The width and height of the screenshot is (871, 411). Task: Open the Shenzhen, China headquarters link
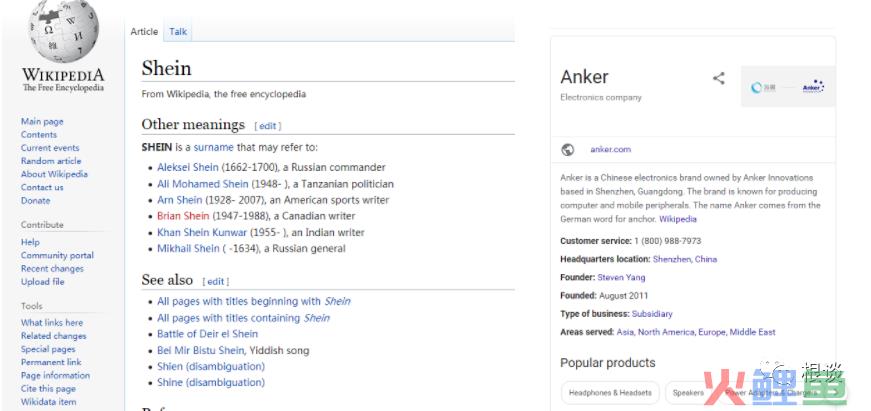pos(685,259)
